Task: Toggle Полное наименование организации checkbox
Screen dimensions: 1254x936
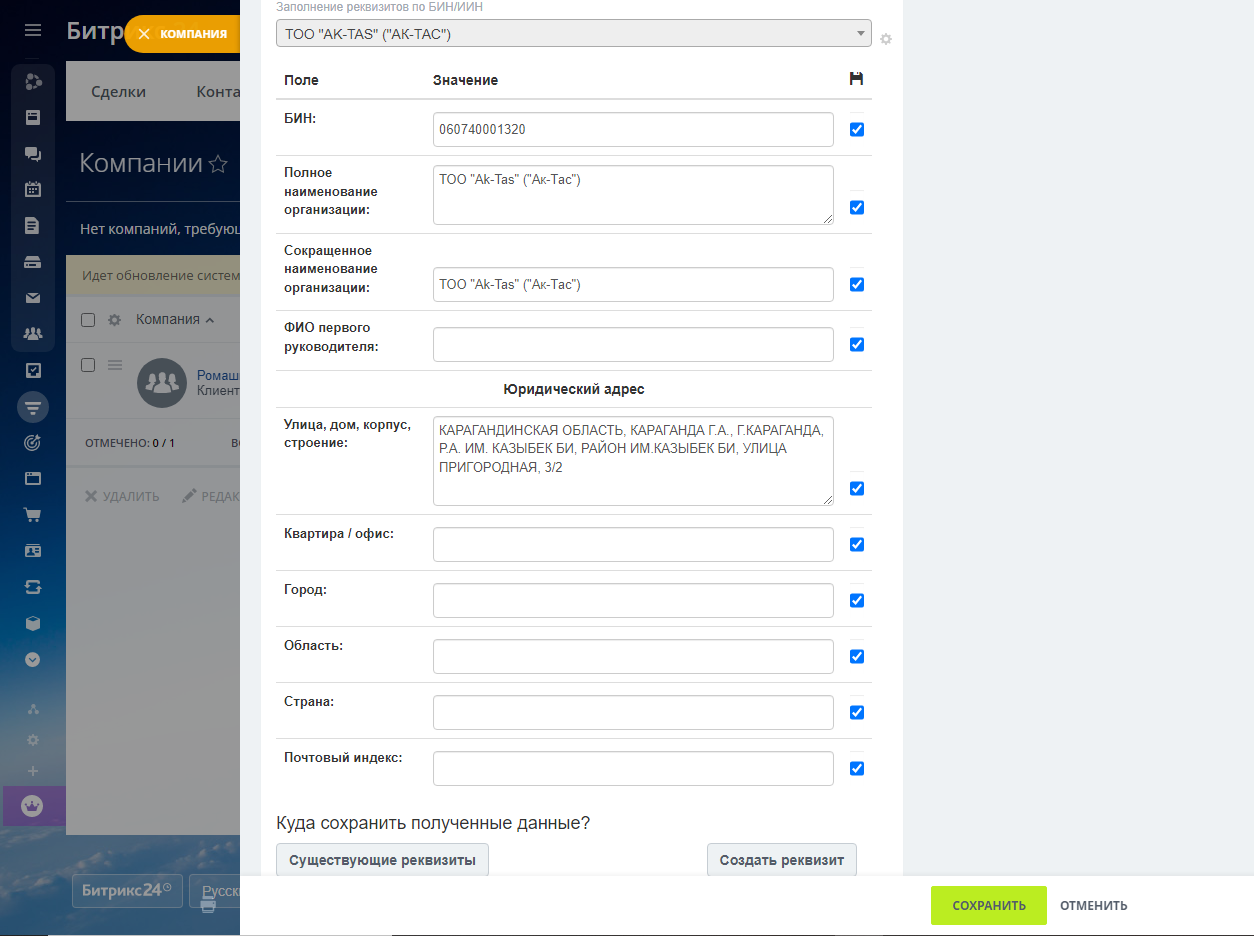Action: 857,208
